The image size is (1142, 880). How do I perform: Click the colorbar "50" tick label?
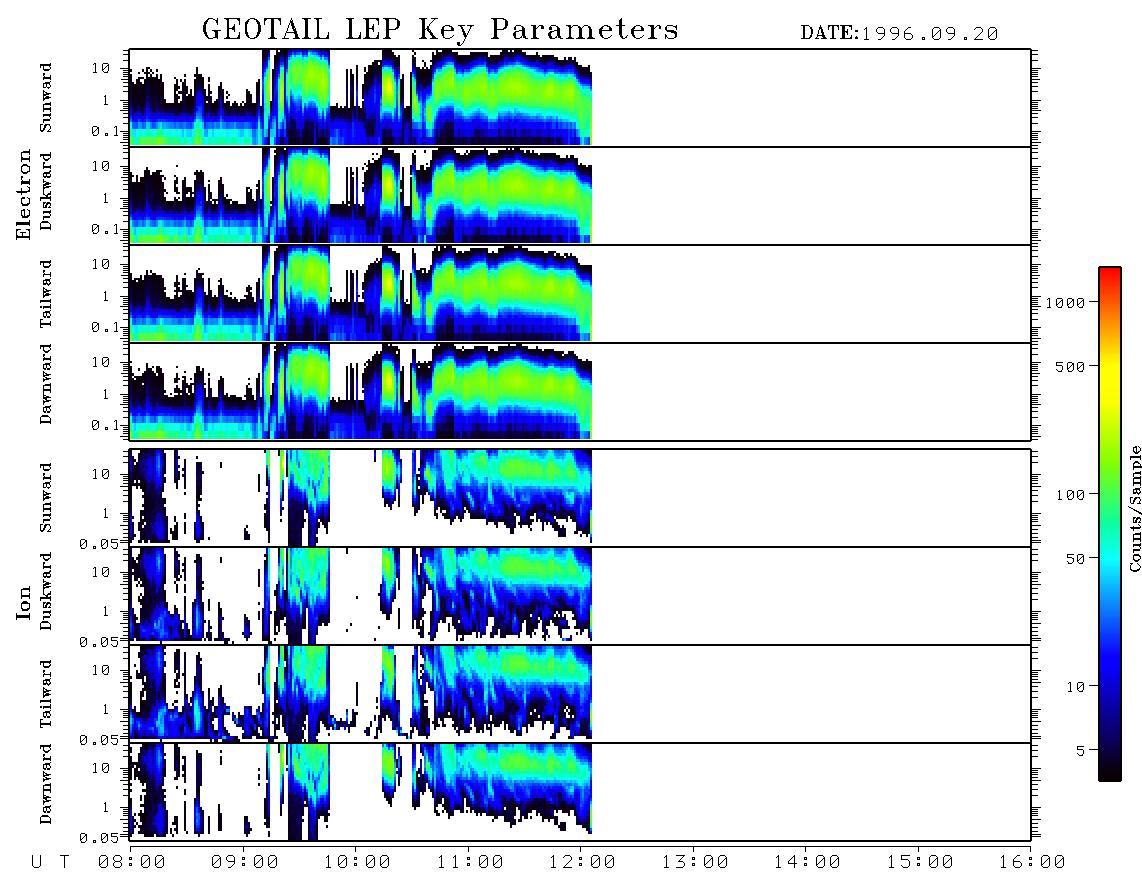click(1074, 559)
